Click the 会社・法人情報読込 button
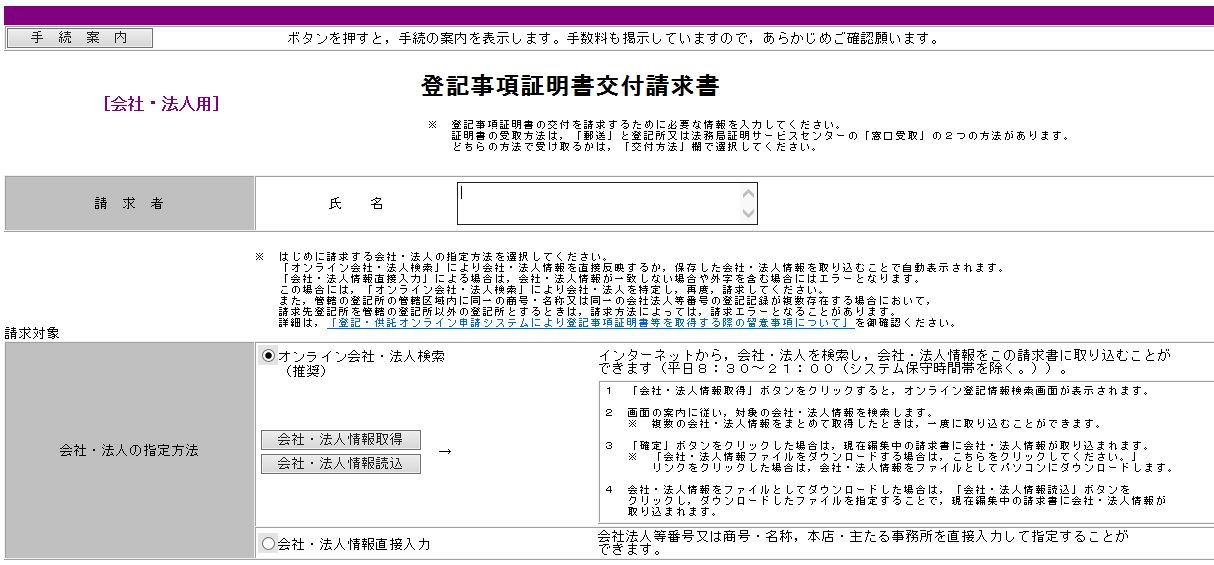Screen dimensions: 1214x565 [341, 464]
